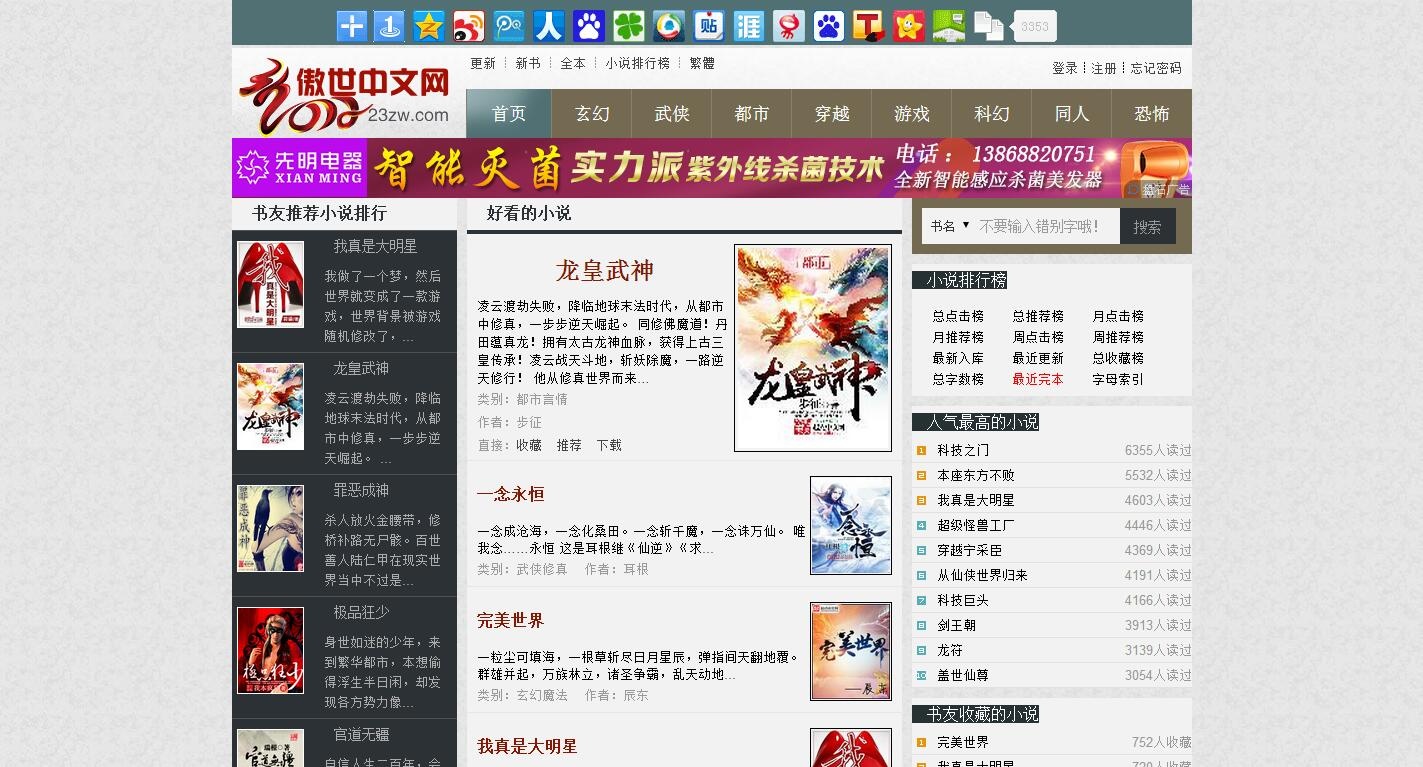Image resolution: width=1423 pixels, height=767 pixels.
Task: Open the 龙皇武神 large cover image
Action: click(x=813, y=348)
